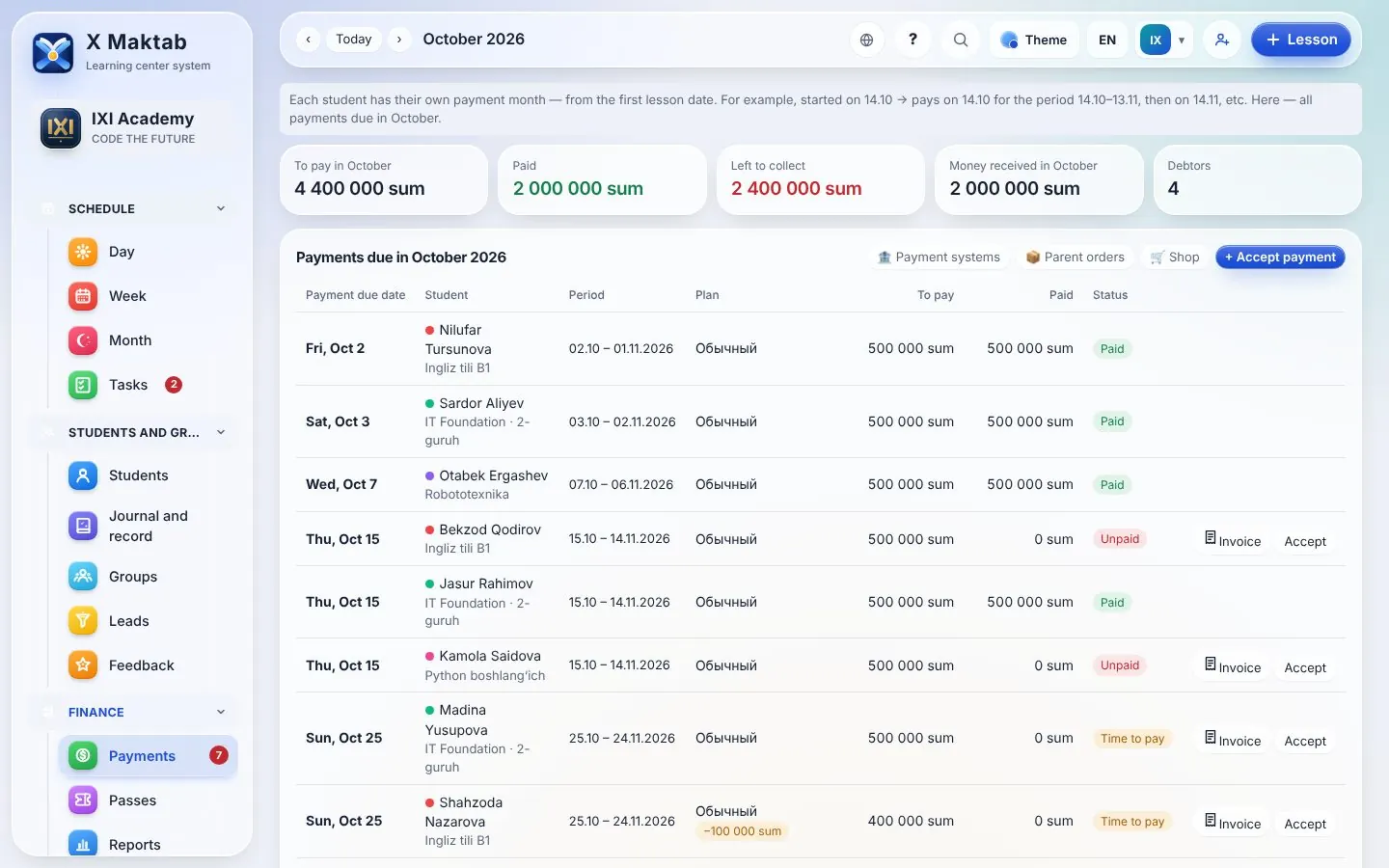Select the IXI Academy center card
This screenshot has height=868, width=1389.
click(132, 128)
